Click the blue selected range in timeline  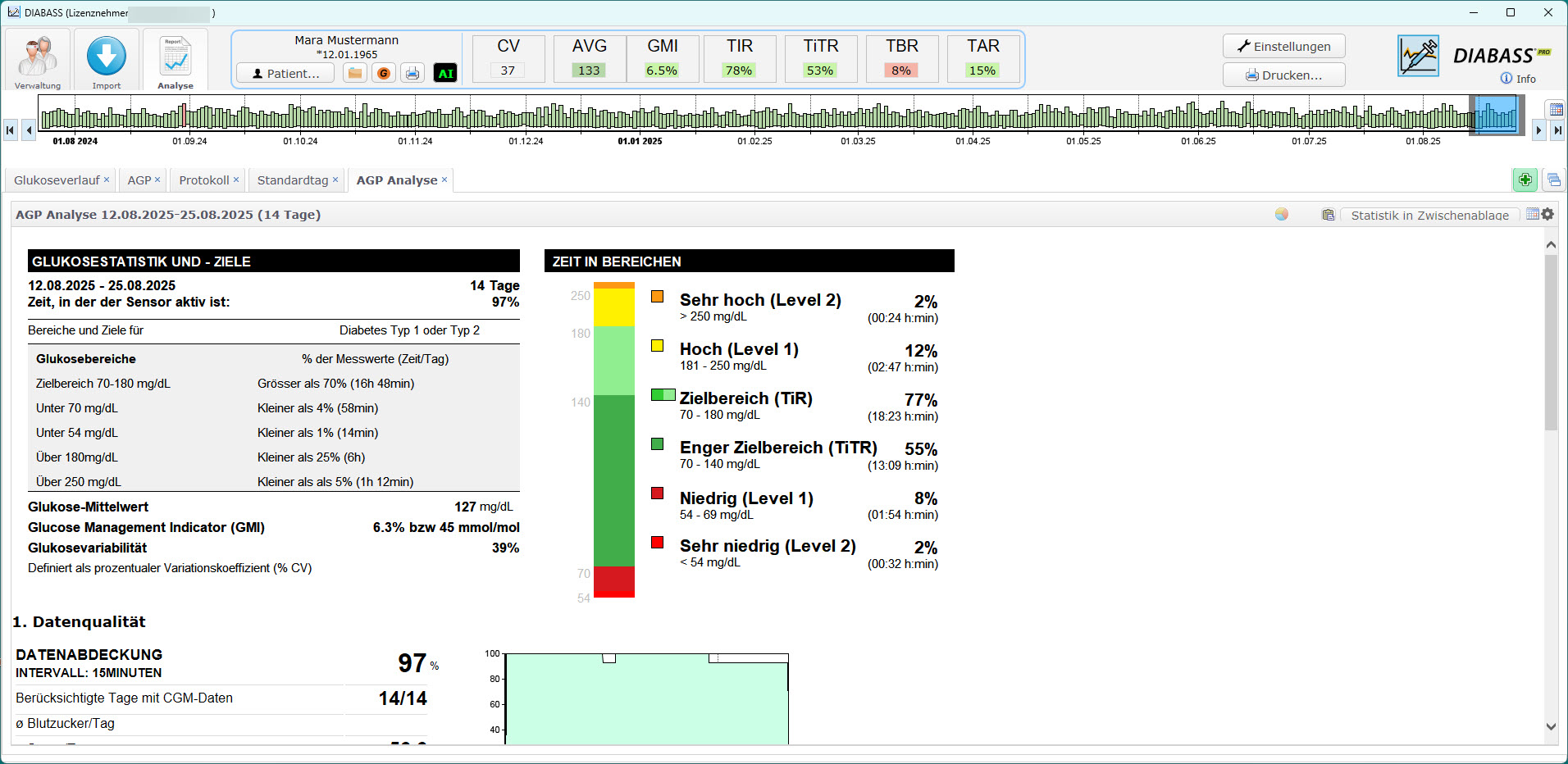pos(1496,115)
